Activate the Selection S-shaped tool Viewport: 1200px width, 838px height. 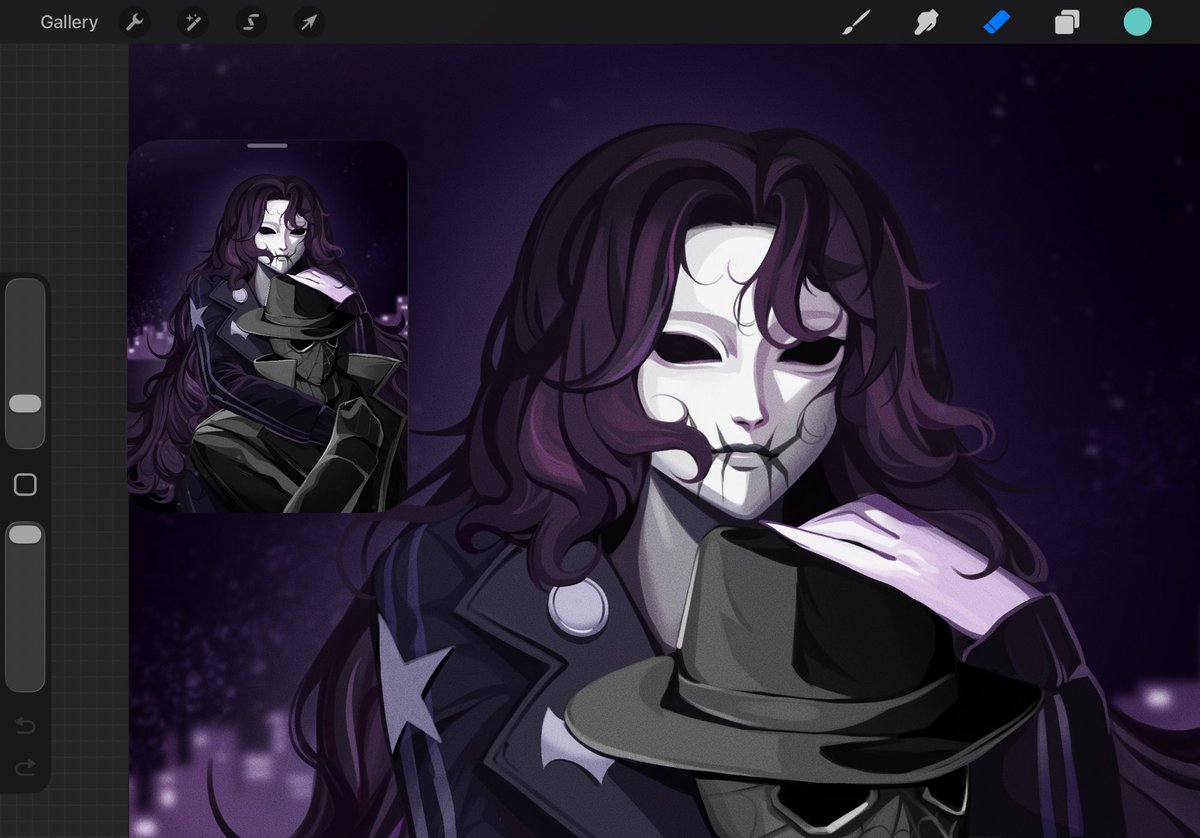(x=251, y=22)
